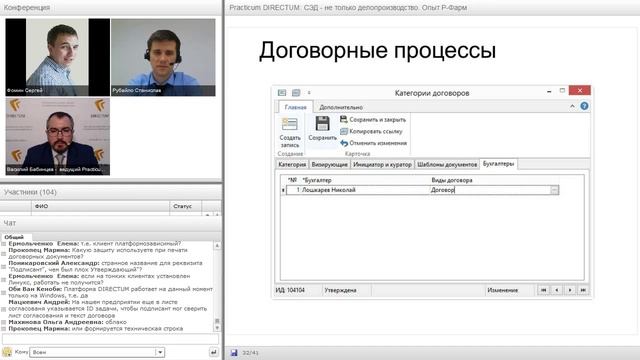Open the quick access toolbar customize arrow
The height and width of the screenshot is (360, 640).
pyautogui.click(x=309, y=93)
